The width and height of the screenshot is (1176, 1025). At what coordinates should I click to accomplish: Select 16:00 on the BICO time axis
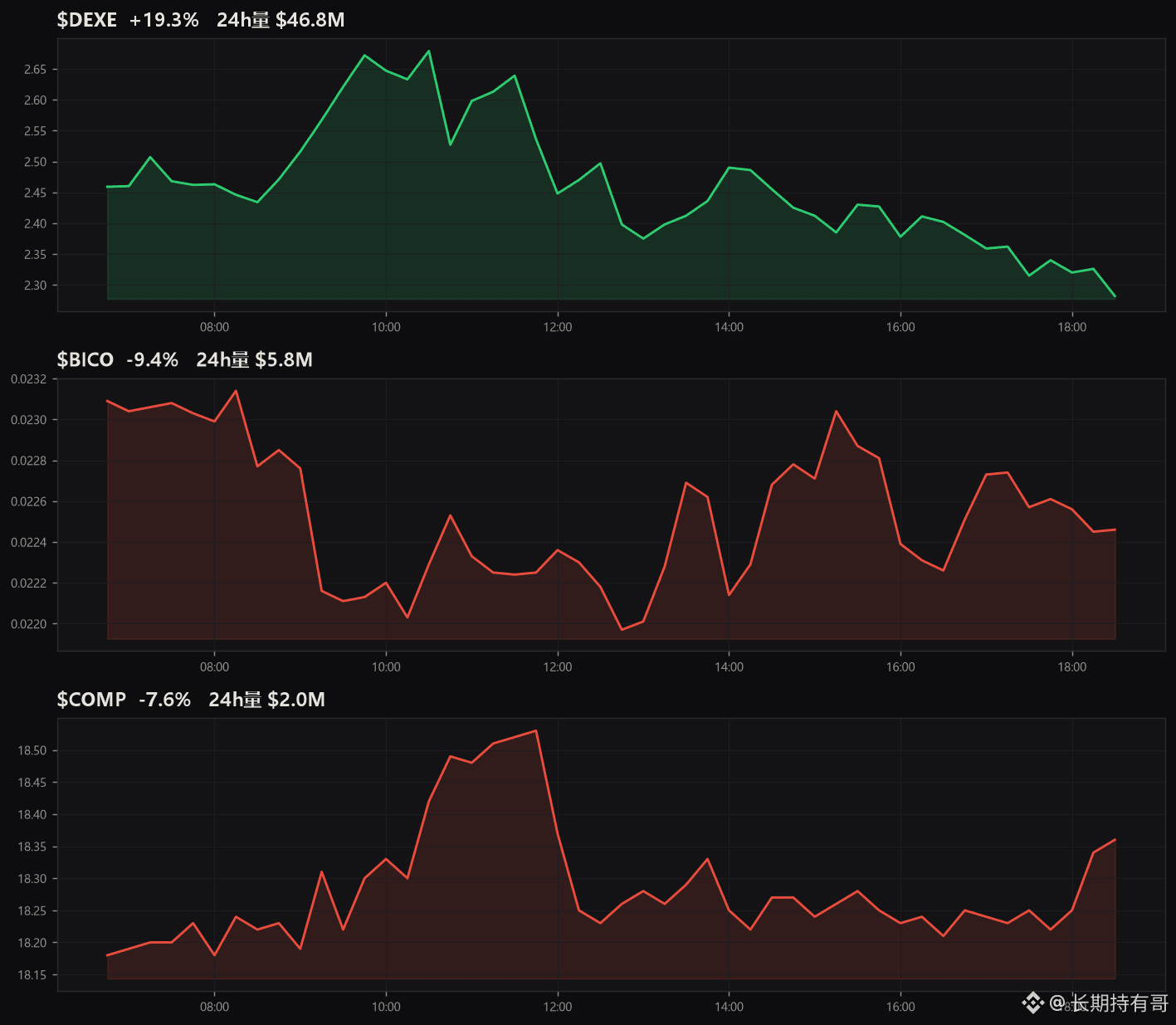pos(900,667)
